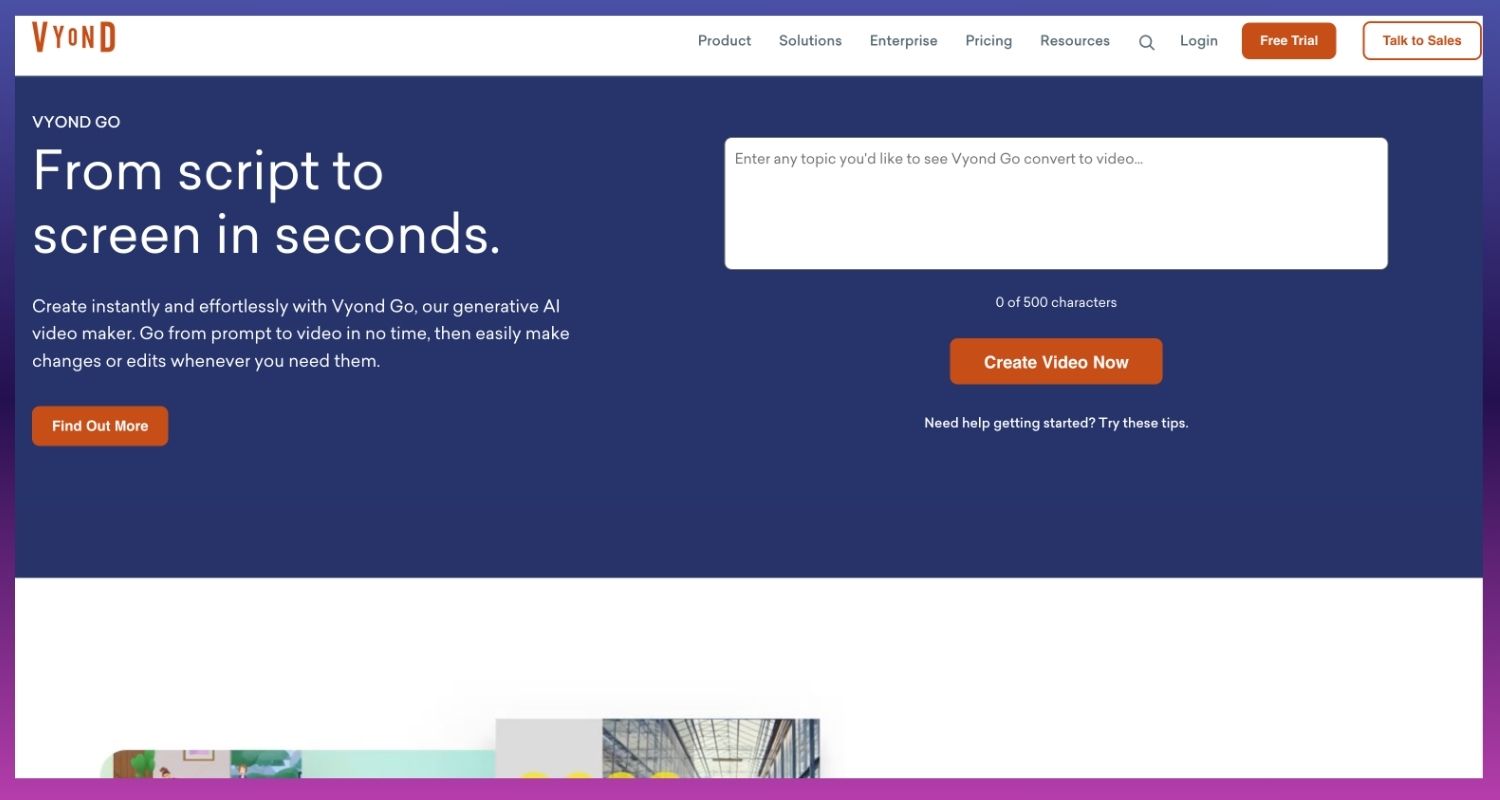
Task: Click the '0 of 500 characters' counter
Action: coord(1056,302)
